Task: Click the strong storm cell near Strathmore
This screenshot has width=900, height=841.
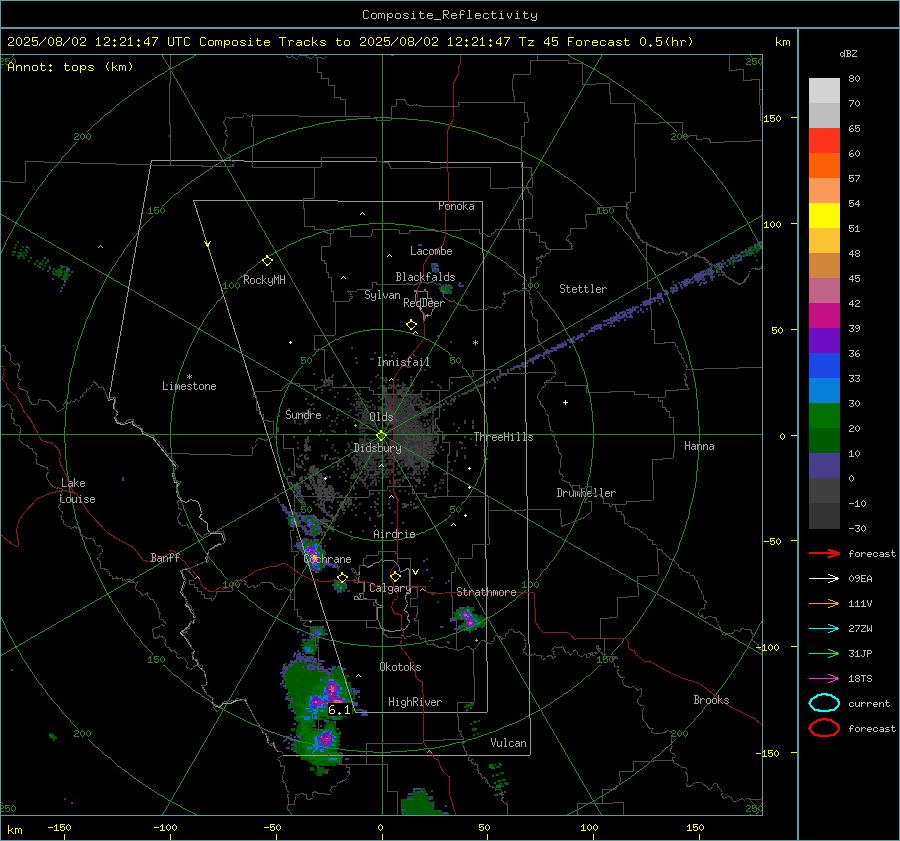Action: [x=468, y=619]
